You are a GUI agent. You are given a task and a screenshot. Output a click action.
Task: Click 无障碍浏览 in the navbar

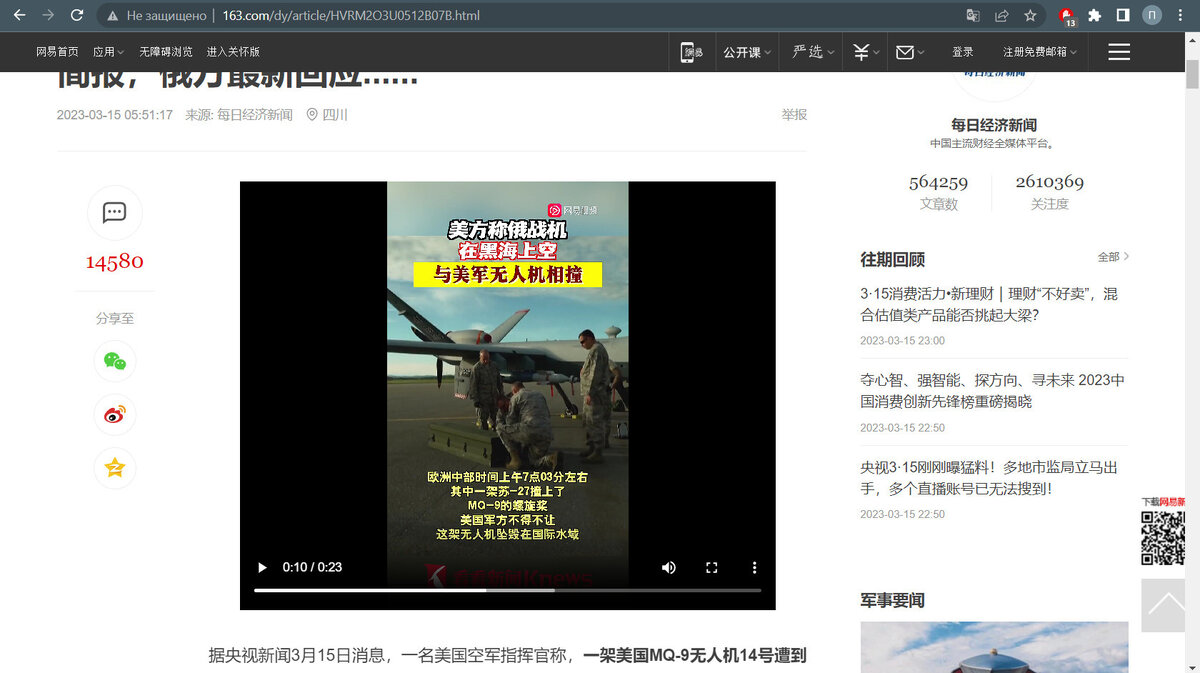coord(166,52)
